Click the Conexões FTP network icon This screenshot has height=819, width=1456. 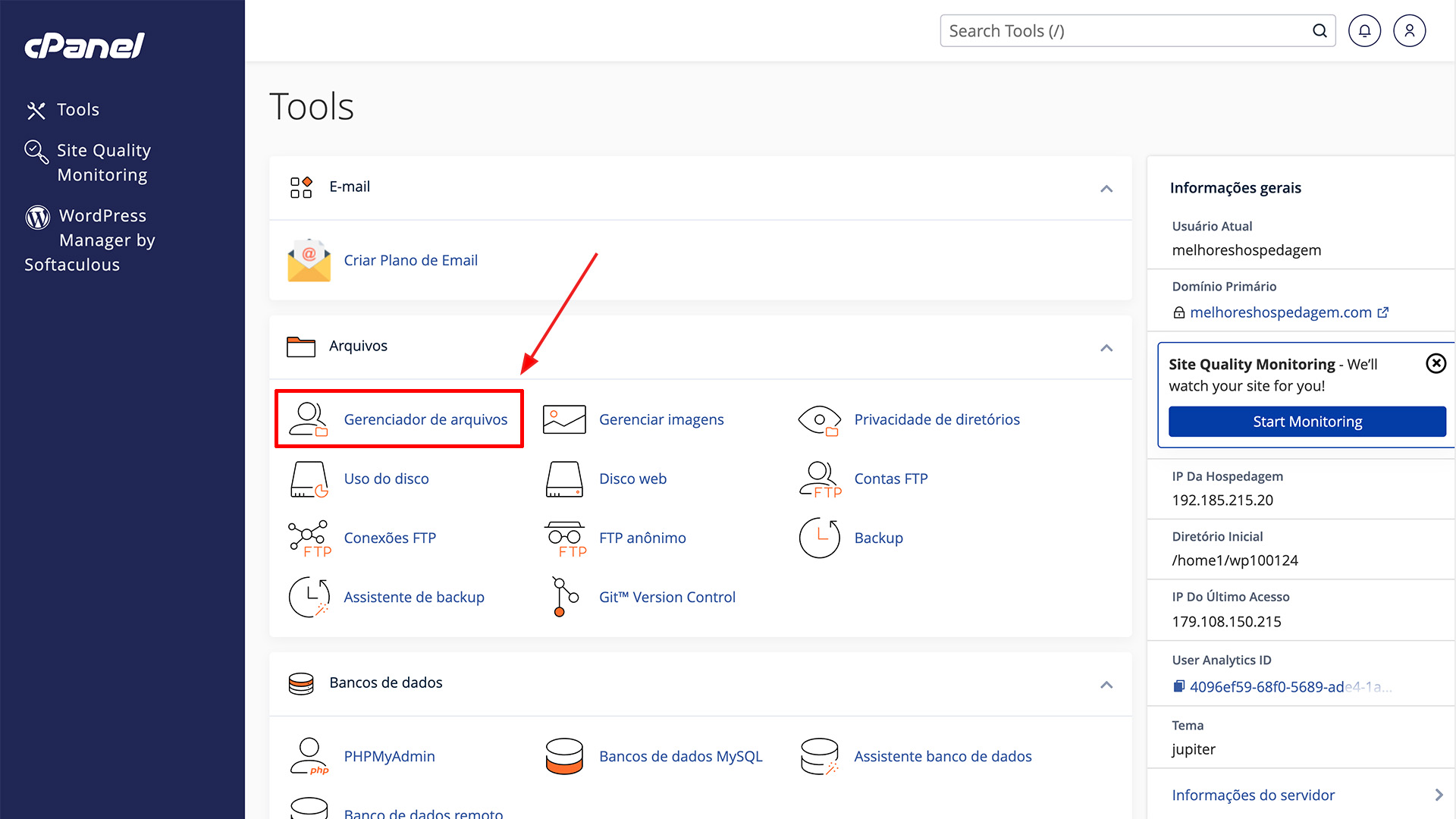(x=309, y=538)
